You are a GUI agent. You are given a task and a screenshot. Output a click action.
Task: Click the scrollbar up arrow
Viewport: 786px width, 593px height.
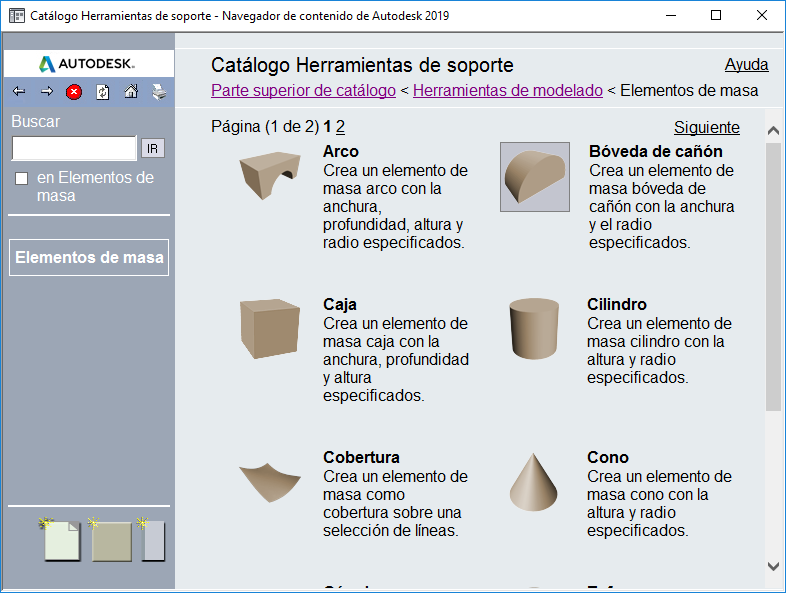(773, 131)
